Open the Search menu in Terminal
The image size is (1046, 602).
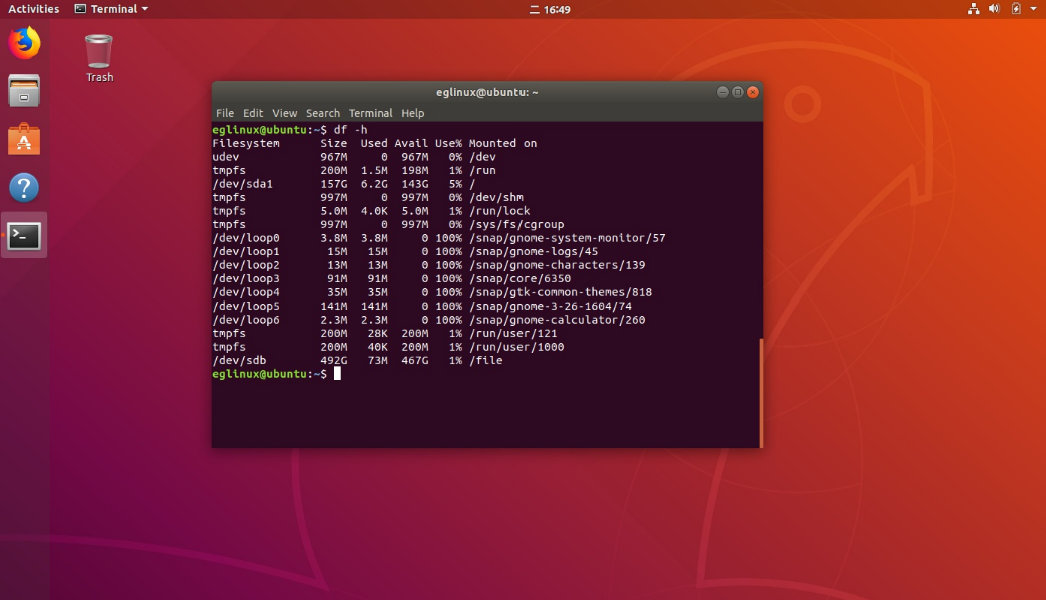pyautogui.click(x=323, y=113)
